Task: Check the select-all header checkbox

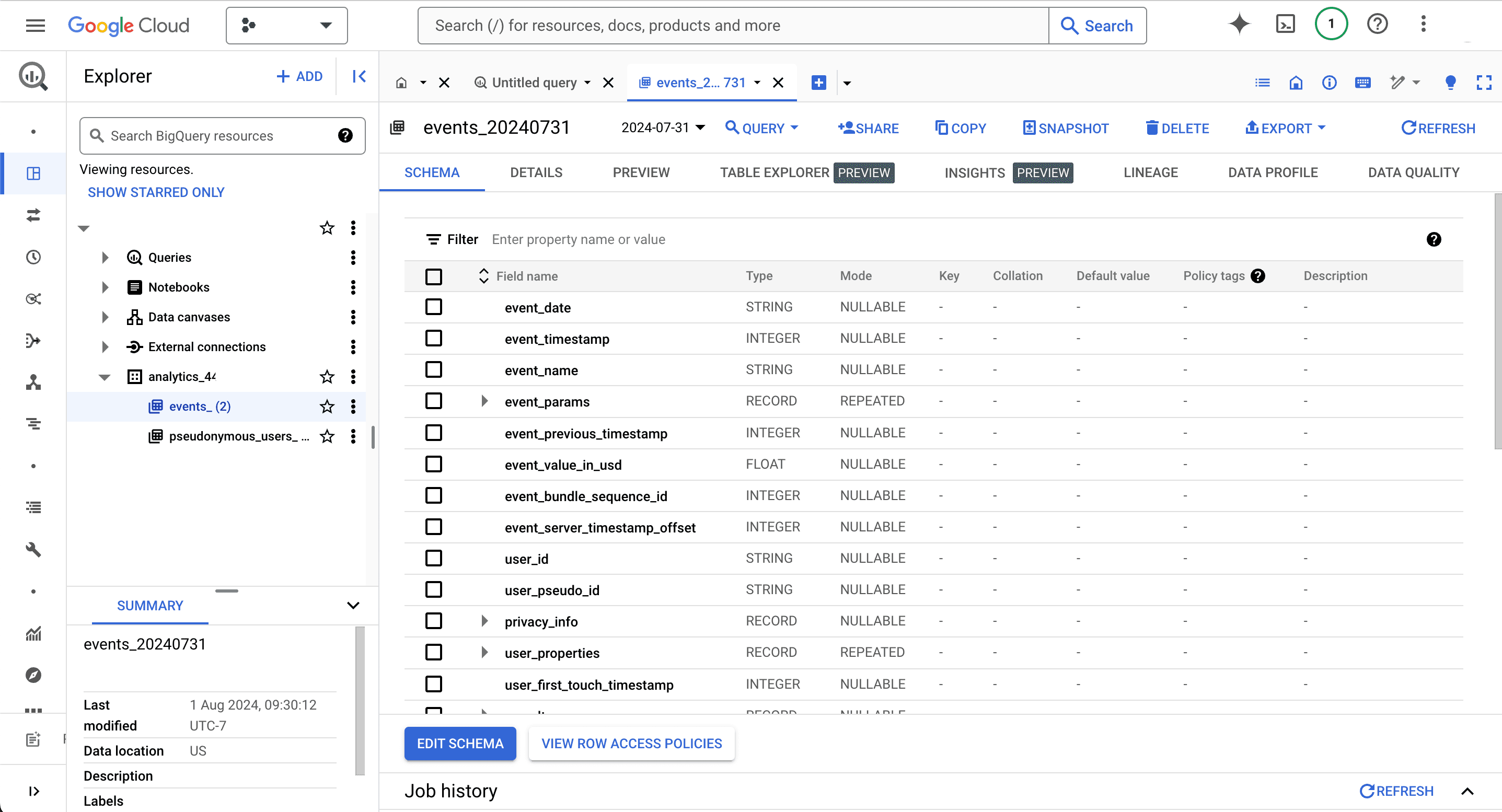Action: click(434, 276)
